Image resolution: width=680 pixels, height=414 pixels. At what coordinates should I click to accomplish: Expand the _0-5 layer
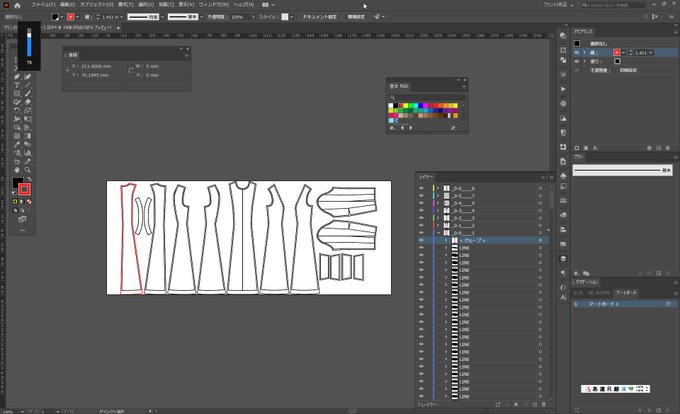tap(438, 196)
